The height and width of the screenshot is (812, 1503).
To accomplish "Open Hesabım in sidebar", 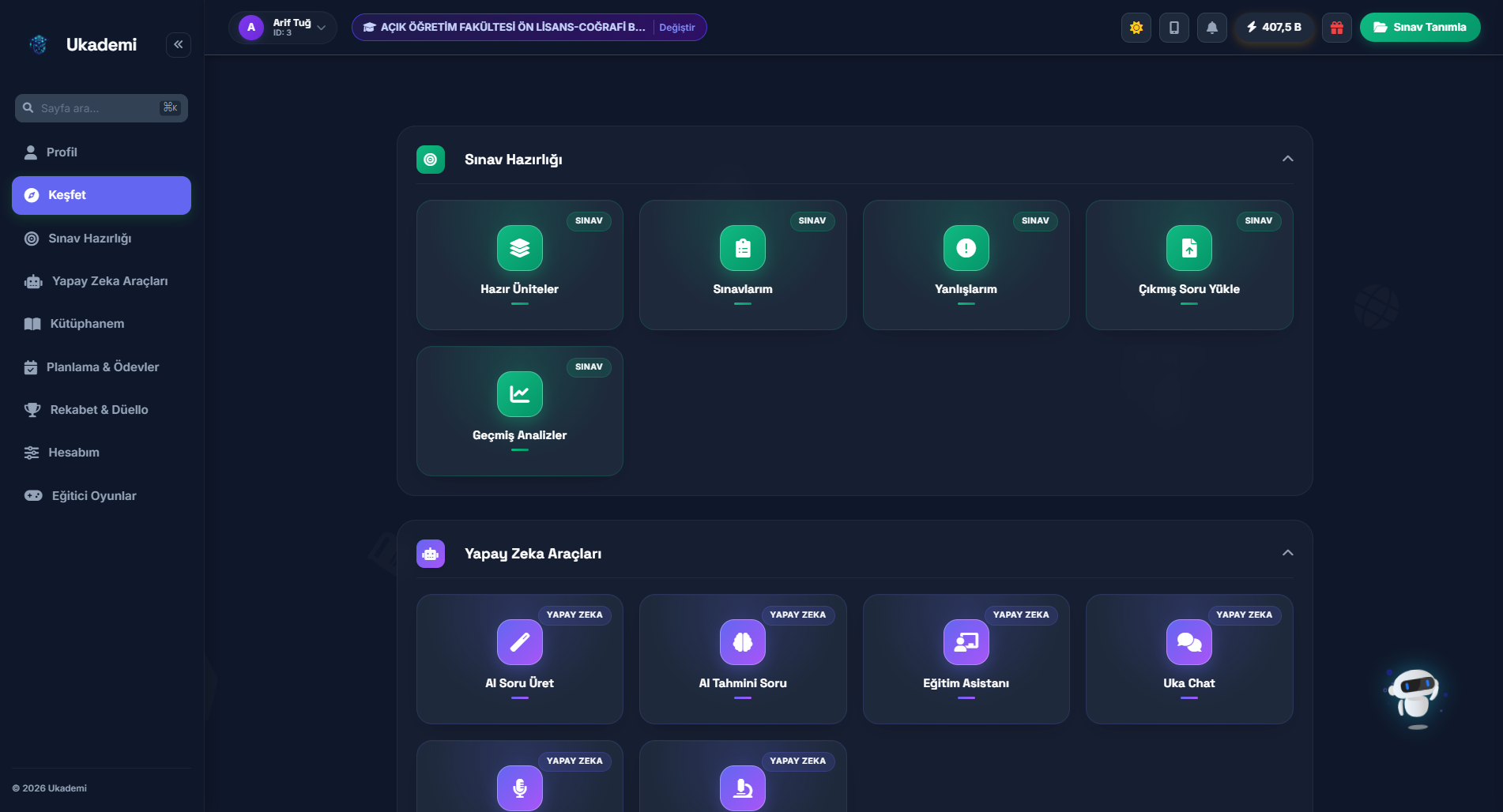I will (x=101, y=453).
